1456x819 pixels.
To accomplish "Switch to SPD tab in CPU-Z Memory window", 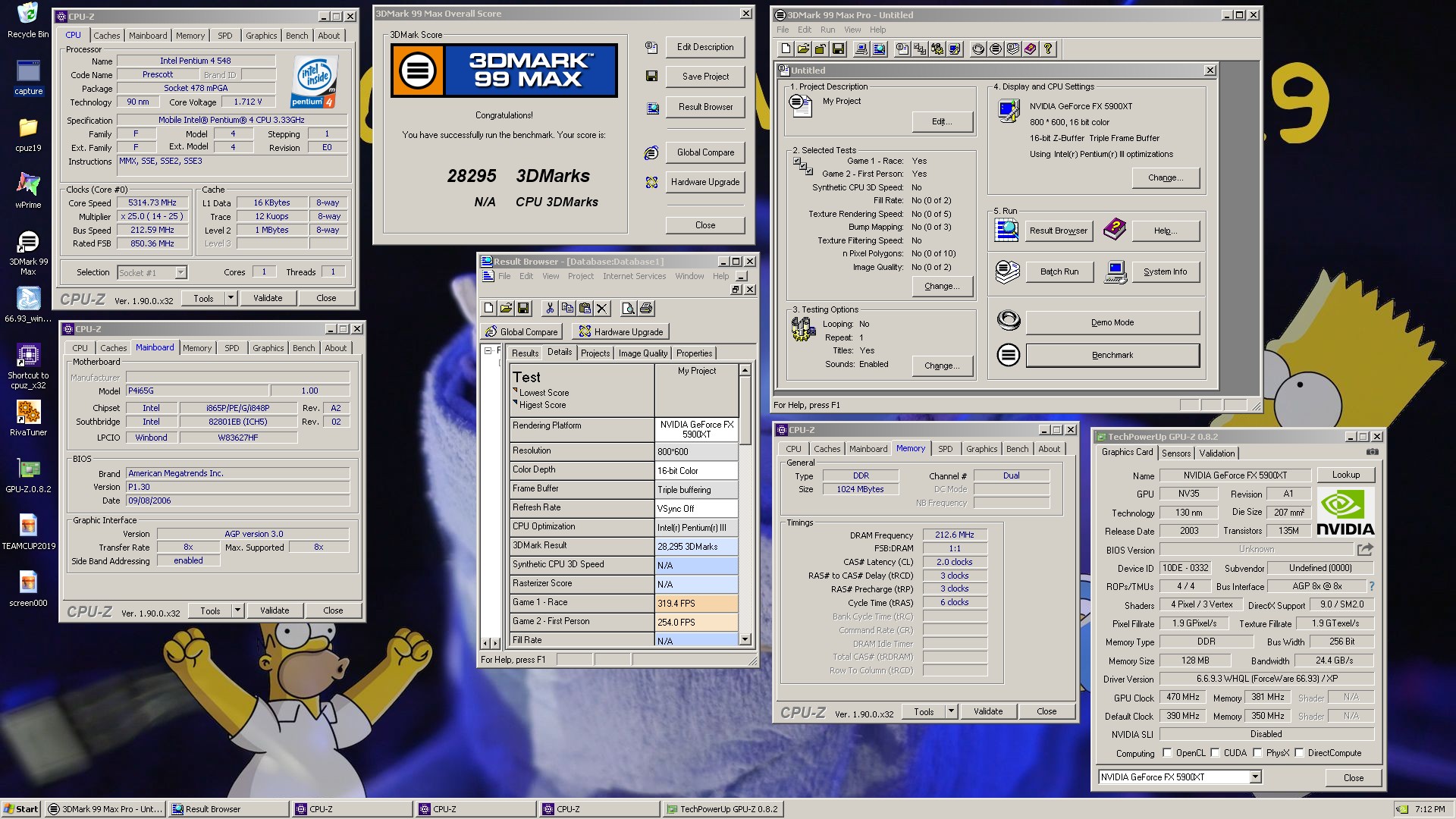I will pyautogui.click(x=945, y=449).
